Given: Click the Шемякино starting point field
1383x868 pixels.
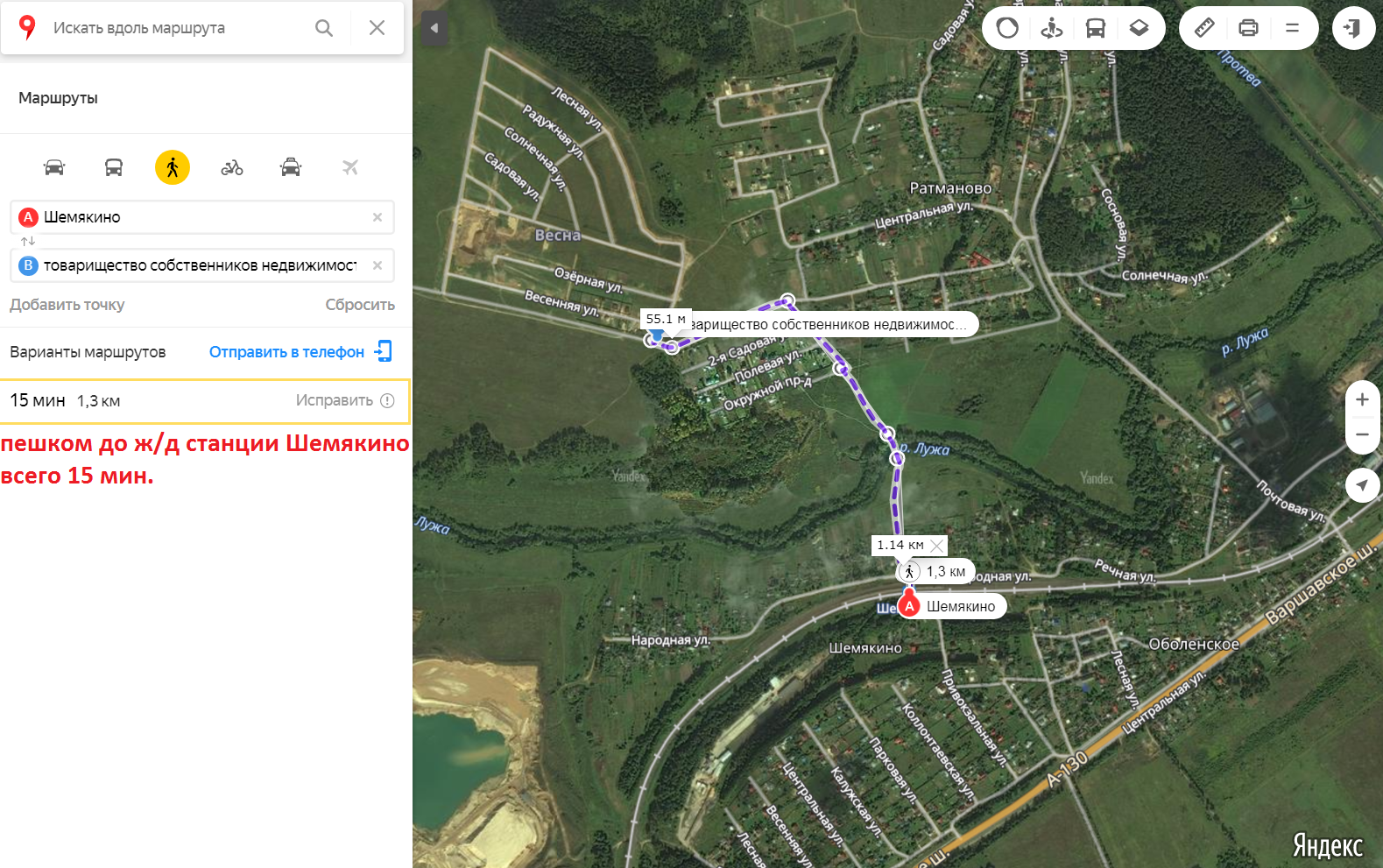Looking at the screenshot, I should pos(202,217).
